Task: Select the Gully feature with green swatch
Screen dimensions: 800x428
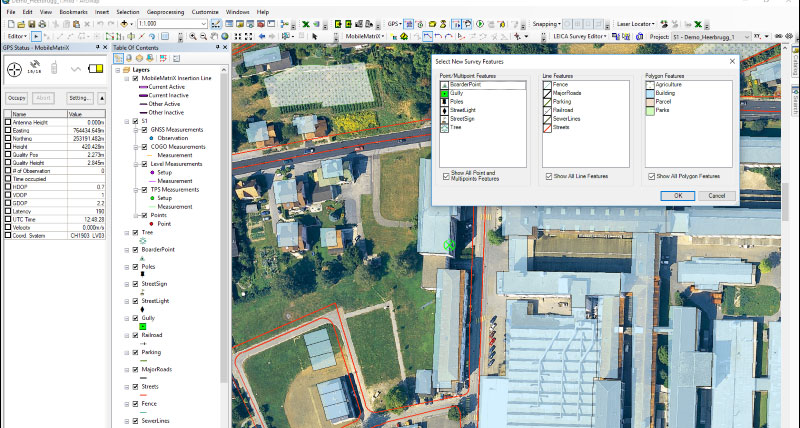Action: 458,93
